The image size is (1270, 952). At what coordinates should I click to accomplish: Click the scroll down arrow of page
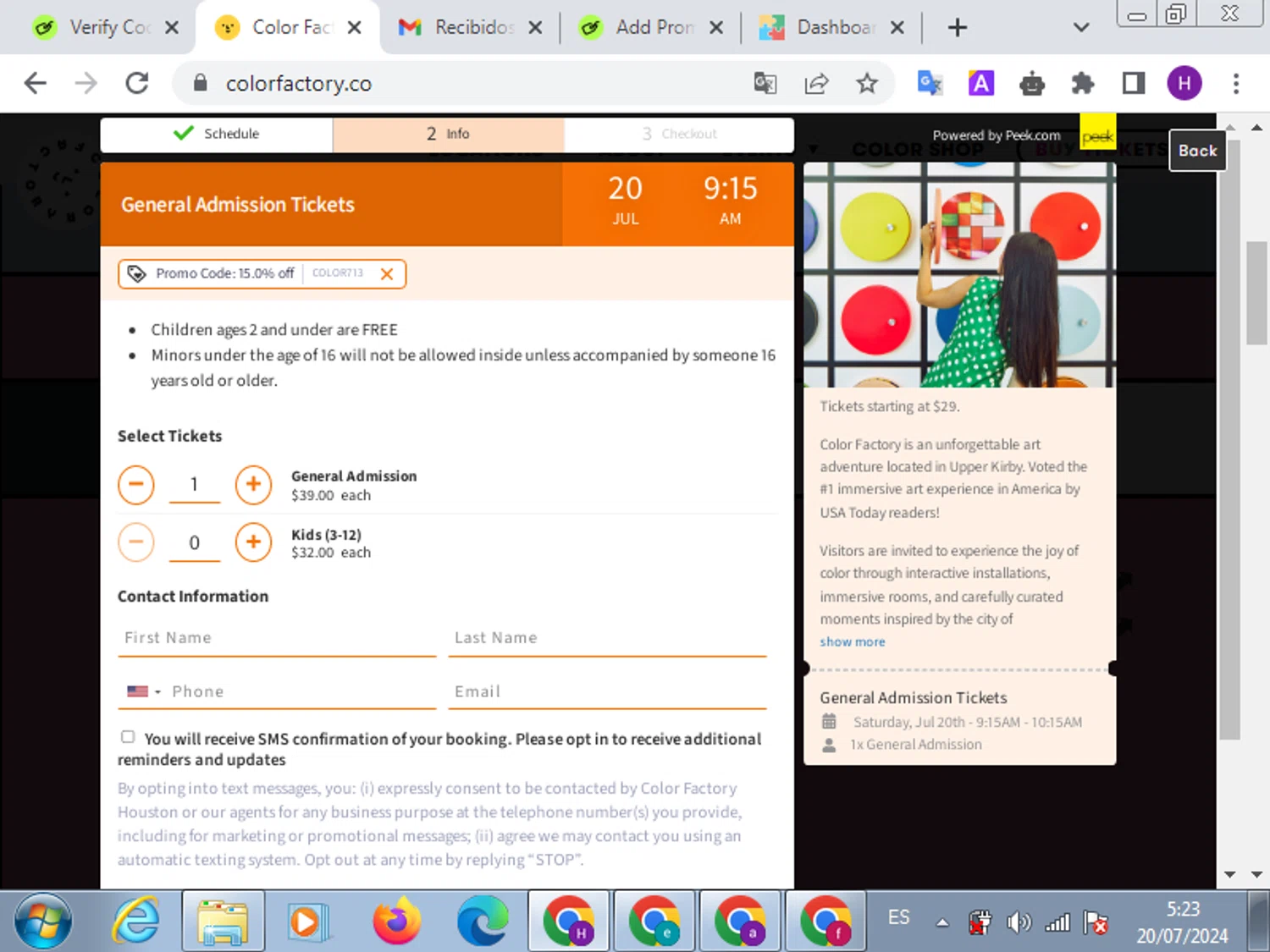(1256, 874)
